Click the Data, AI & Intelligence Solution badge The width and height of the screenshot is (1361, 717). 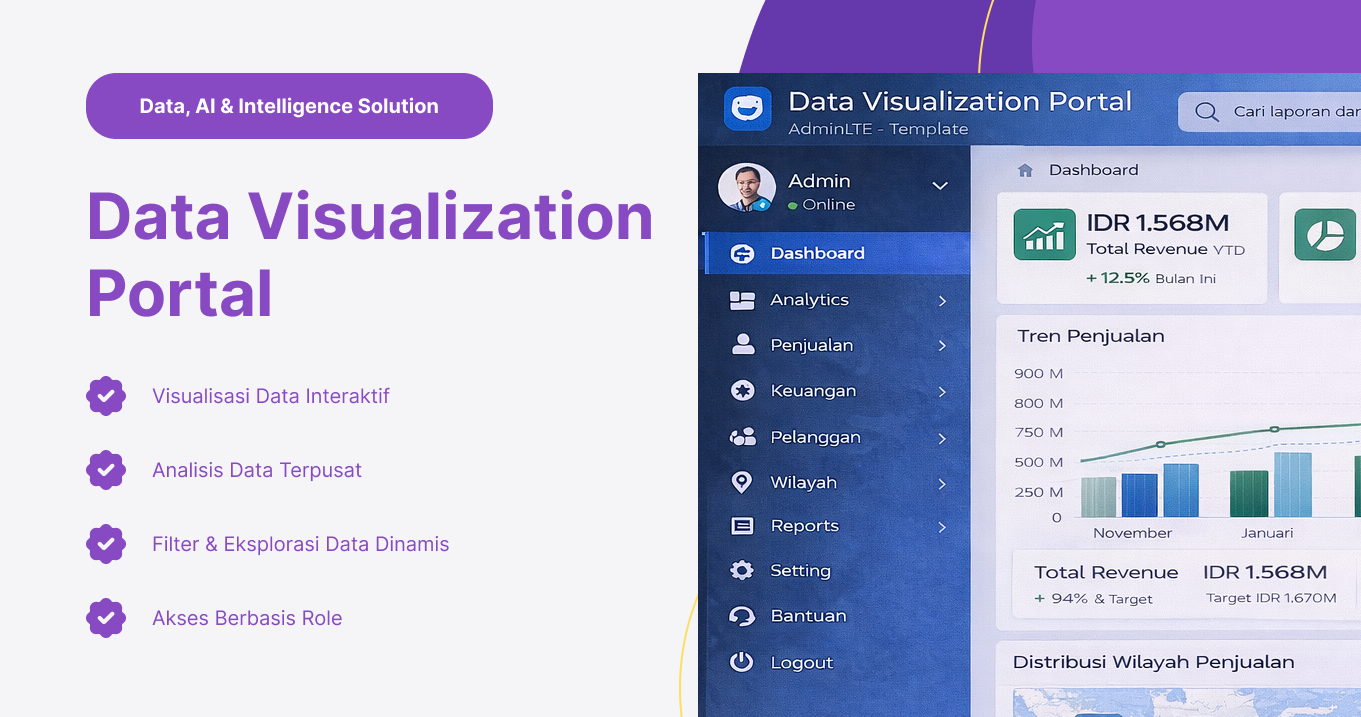(x=288, y=105)
